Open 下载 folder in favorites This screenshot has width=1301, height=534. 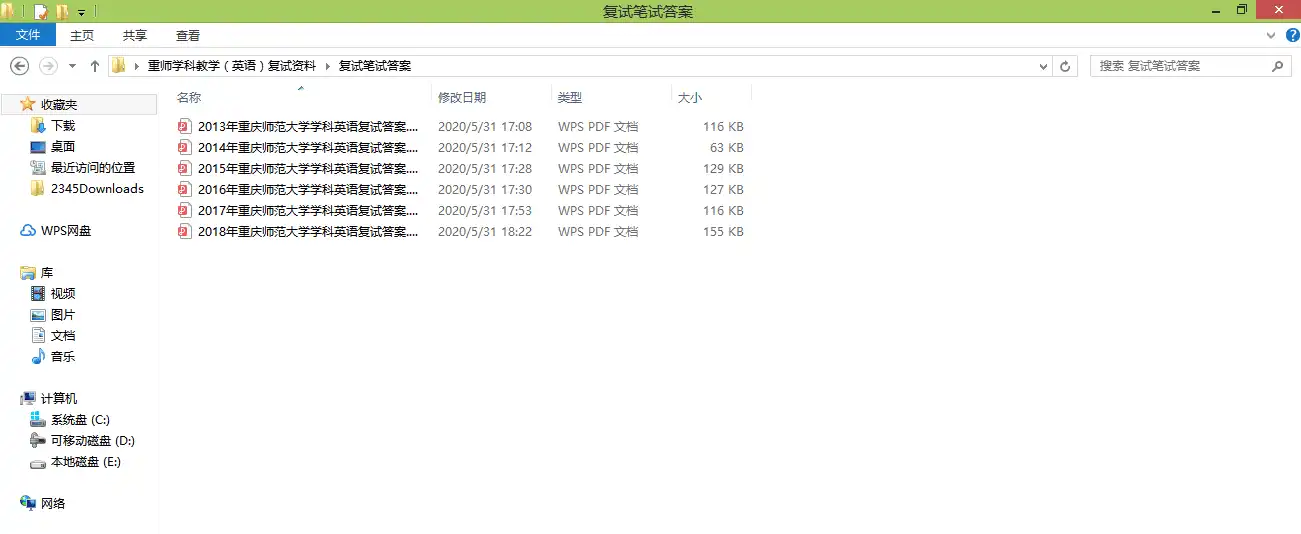[63, 126]
